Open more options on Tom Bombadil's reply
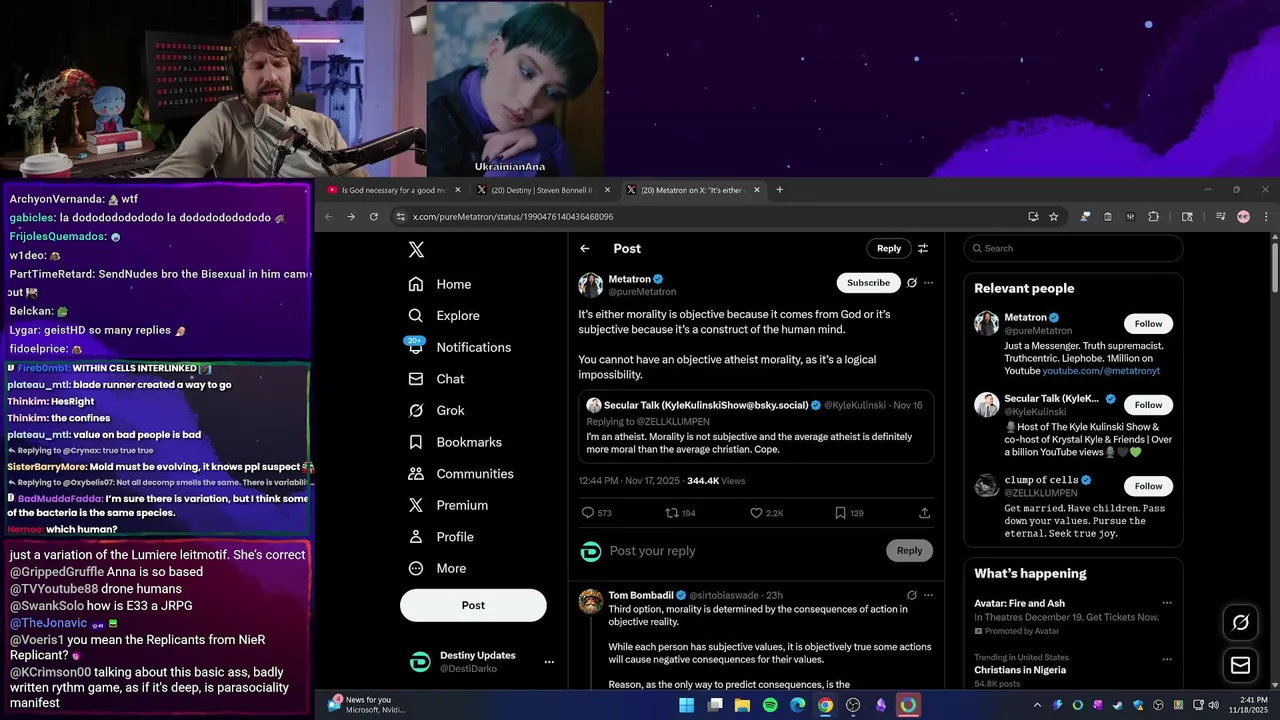The width and height of the screenshot is (1280, 720). pyautogui.click(x=928, y=595)
